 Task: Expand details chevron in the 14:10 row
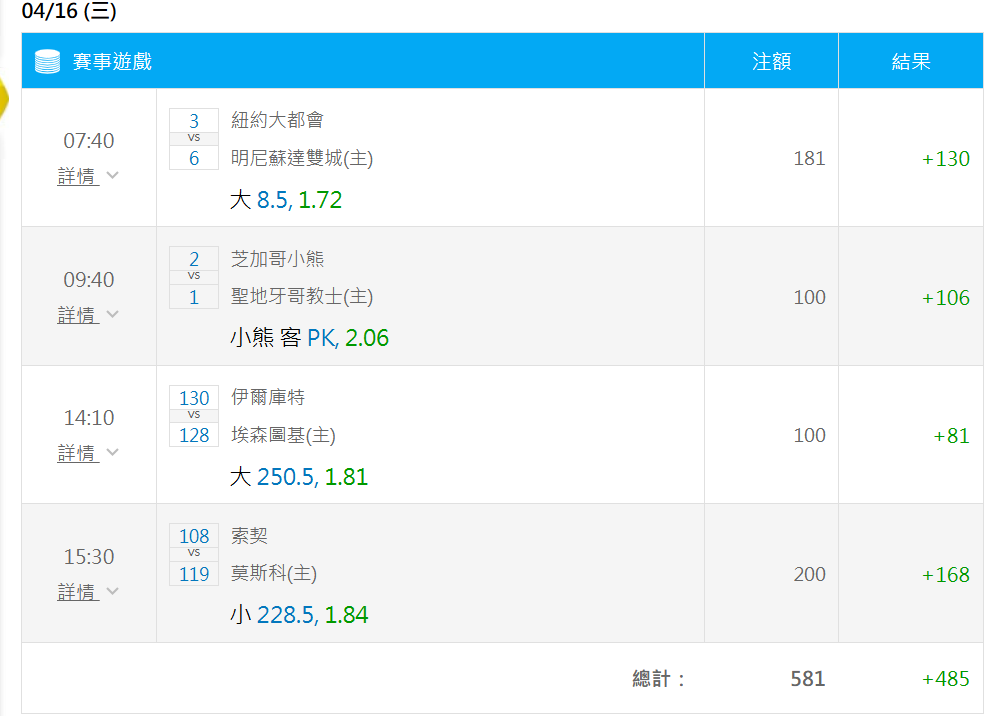click(x=113, y=452)
